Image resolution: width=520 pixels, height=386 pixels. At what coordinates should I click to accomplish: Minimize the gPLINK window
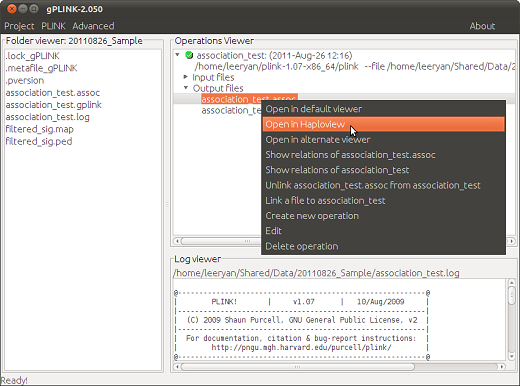(23, 9)
